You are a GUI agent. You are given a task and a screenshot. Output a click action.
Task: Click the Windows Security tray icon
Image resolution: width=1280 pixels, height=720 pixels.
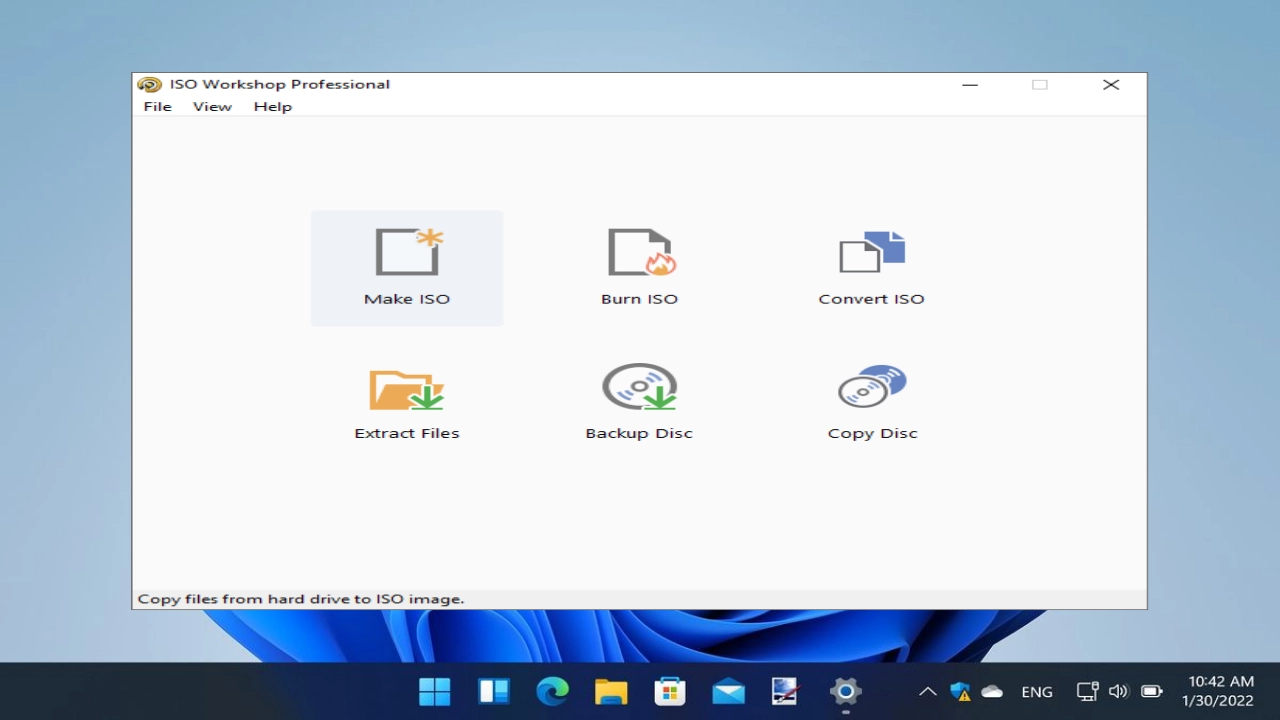pyautogui.click(x=960, y=691)
